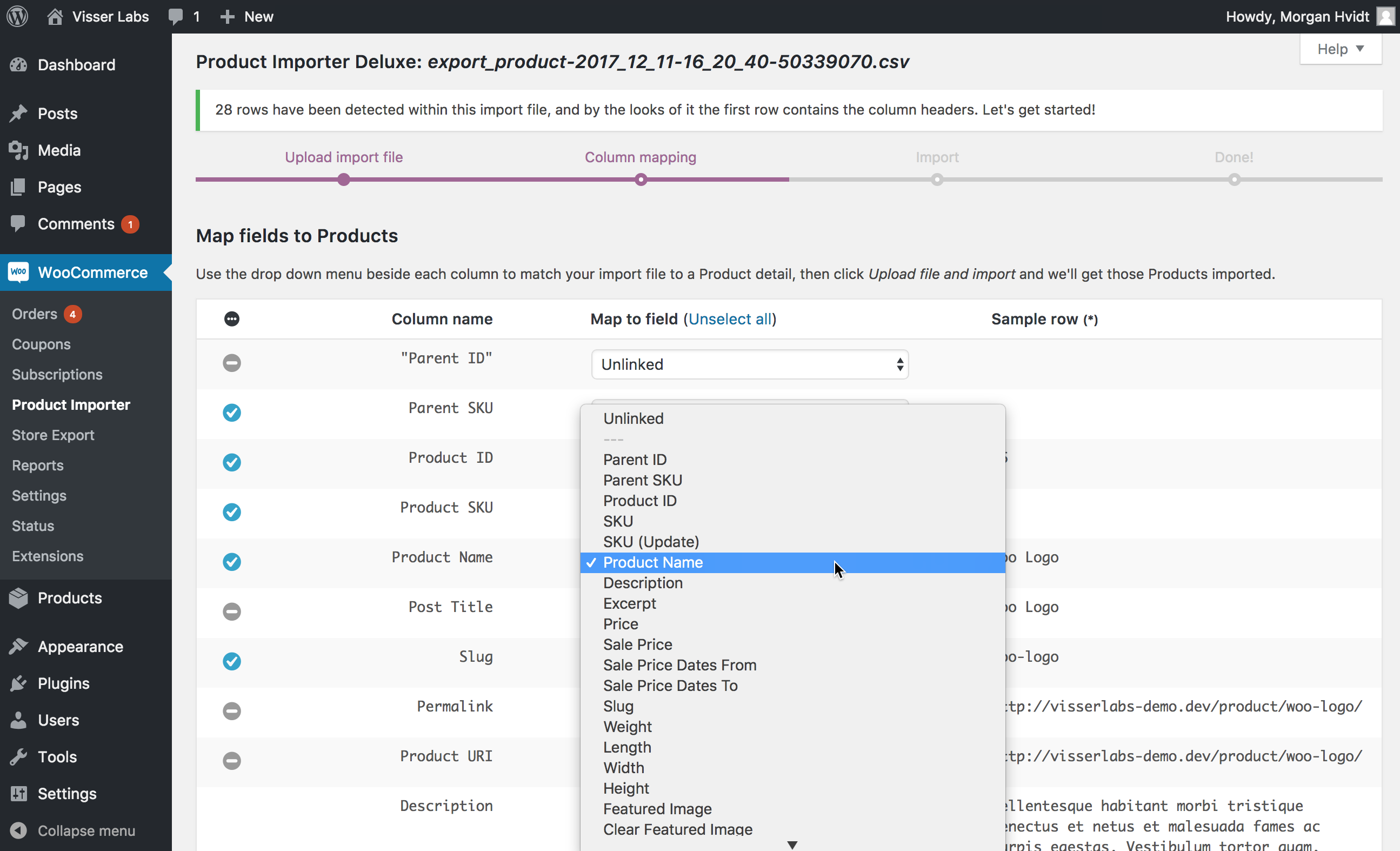This screenshot has height=851, width=1400.
Task: Expand the Help panel
Action: point(1341,49)
